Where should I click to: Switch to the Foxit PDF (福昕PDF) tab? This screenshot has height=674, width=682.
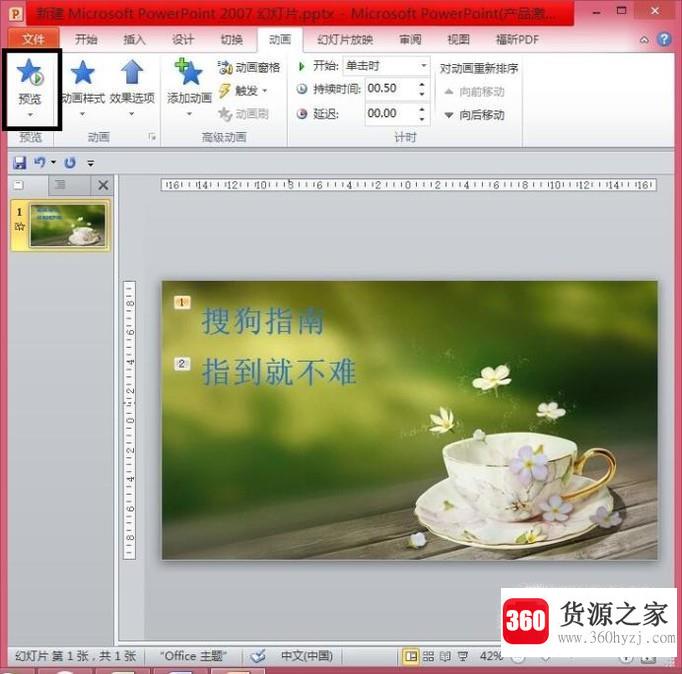coord(518,40)
